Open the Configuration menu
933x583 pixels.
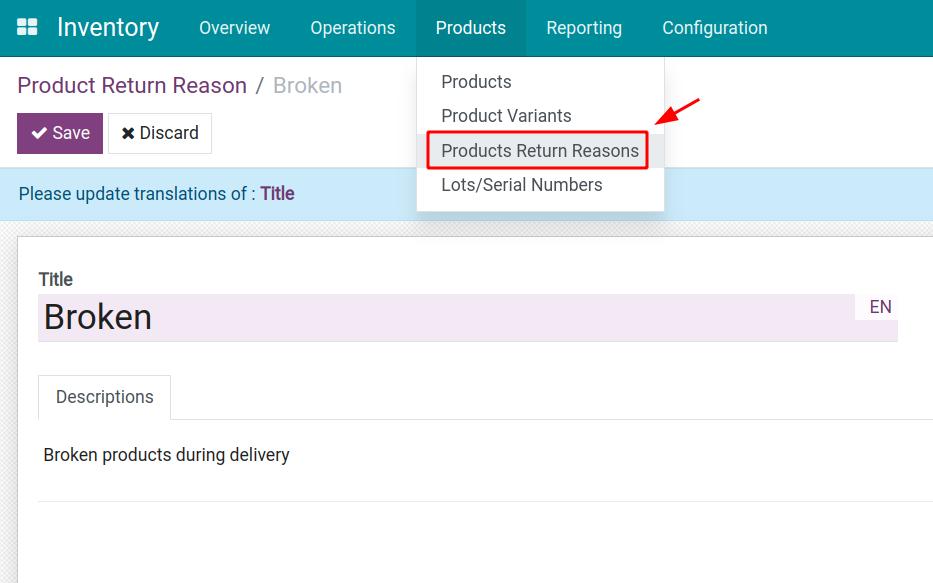(714, 28)
